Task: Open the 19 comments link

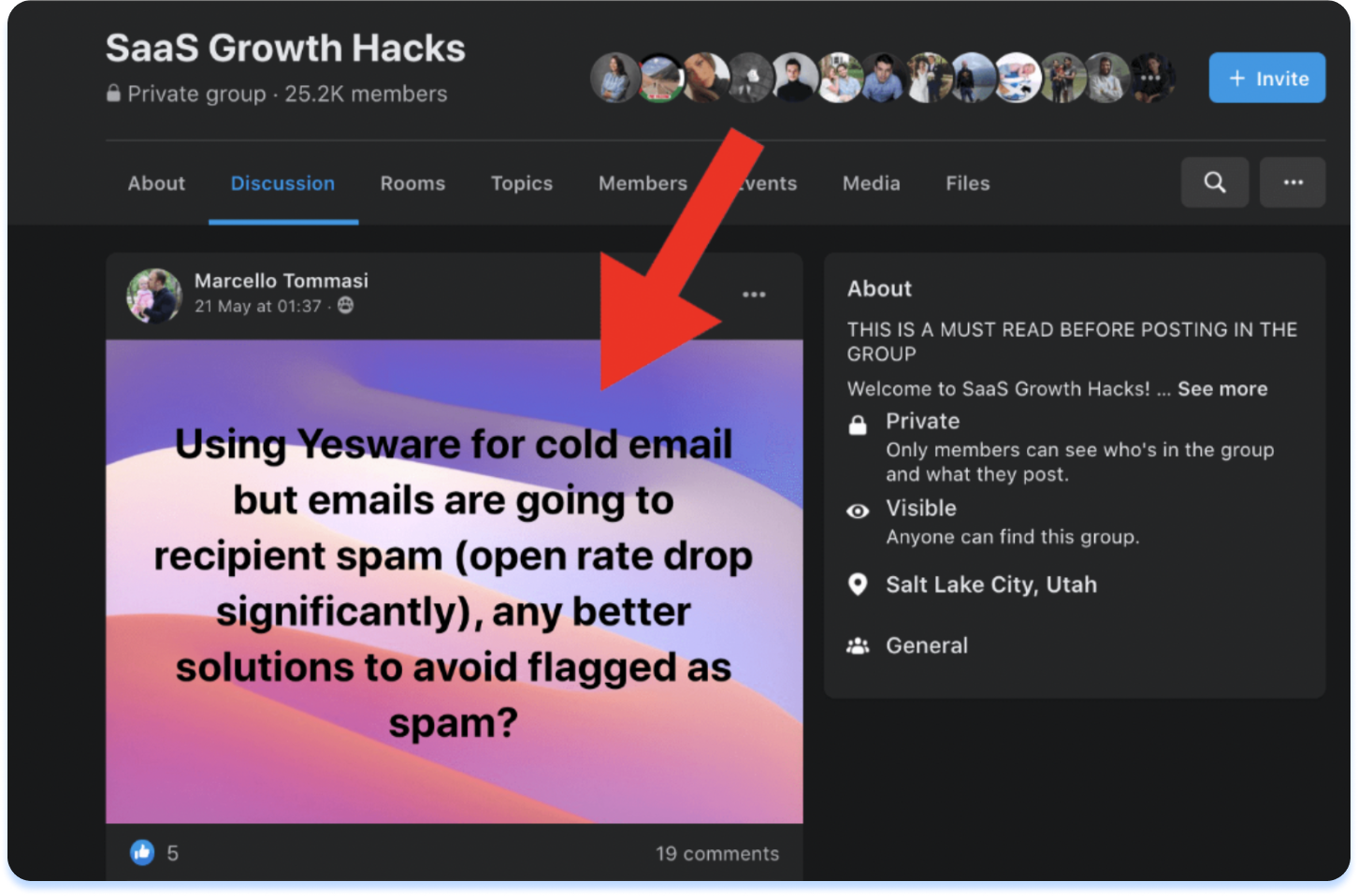Action: pyautogui.click(x=716, y=853)
